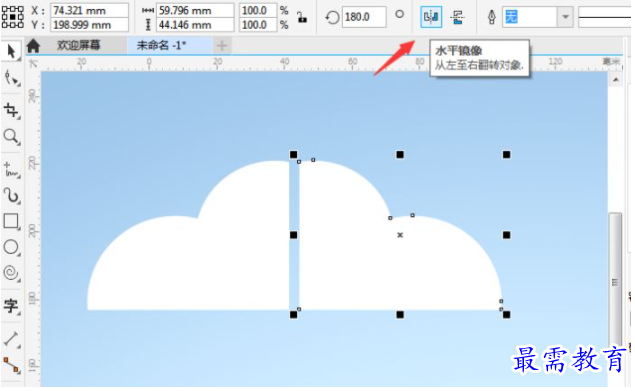Click the Y position field 198.999 mm
This screenshot has height=391, width=635.
[89, 25]
